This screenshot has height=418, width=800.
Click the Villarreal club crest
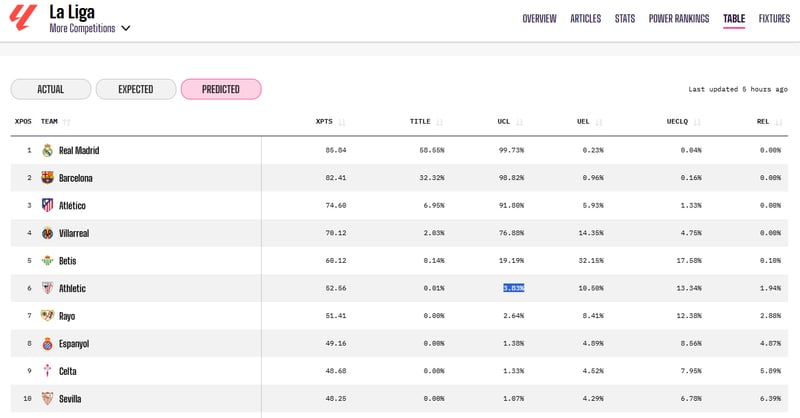click(47, 233)
